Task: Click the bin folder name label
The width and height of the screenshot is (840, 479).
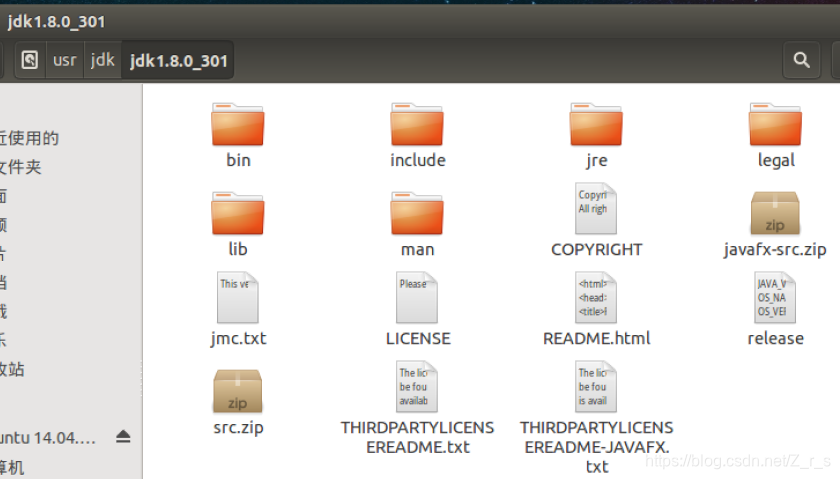Action: click(238, 160)
